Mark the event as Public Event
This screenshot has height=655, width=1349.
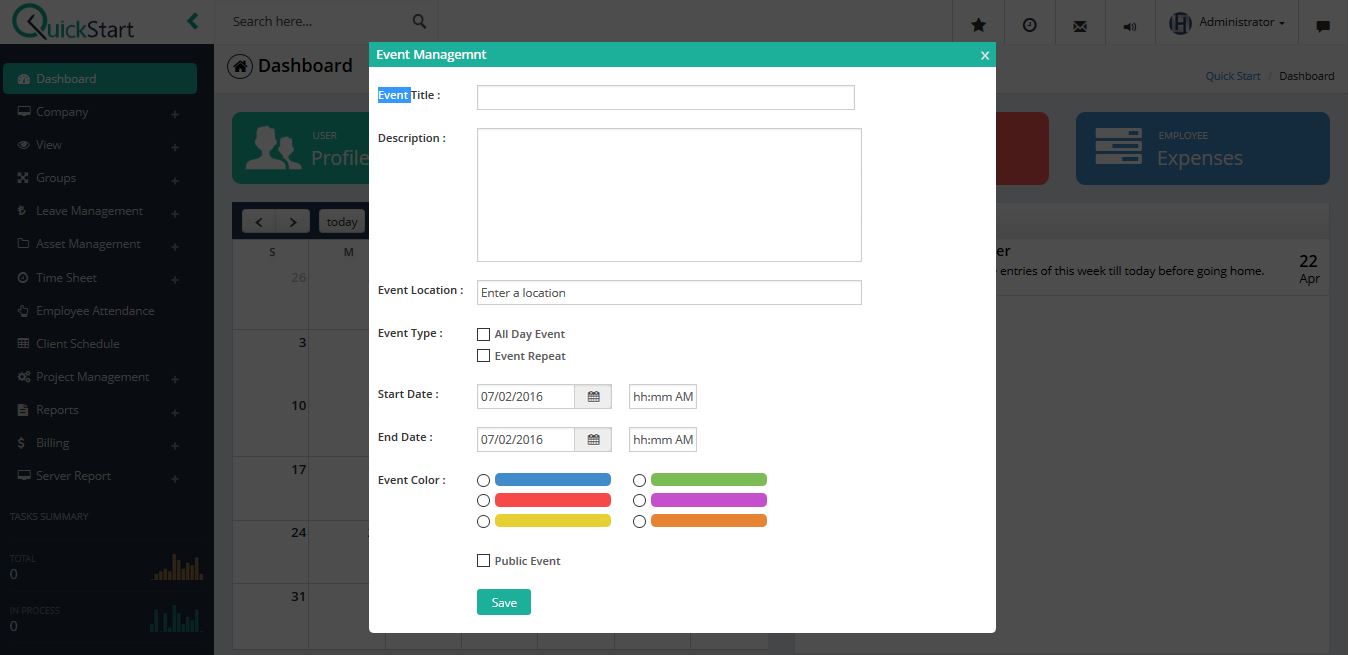click(x=484, y=560)
